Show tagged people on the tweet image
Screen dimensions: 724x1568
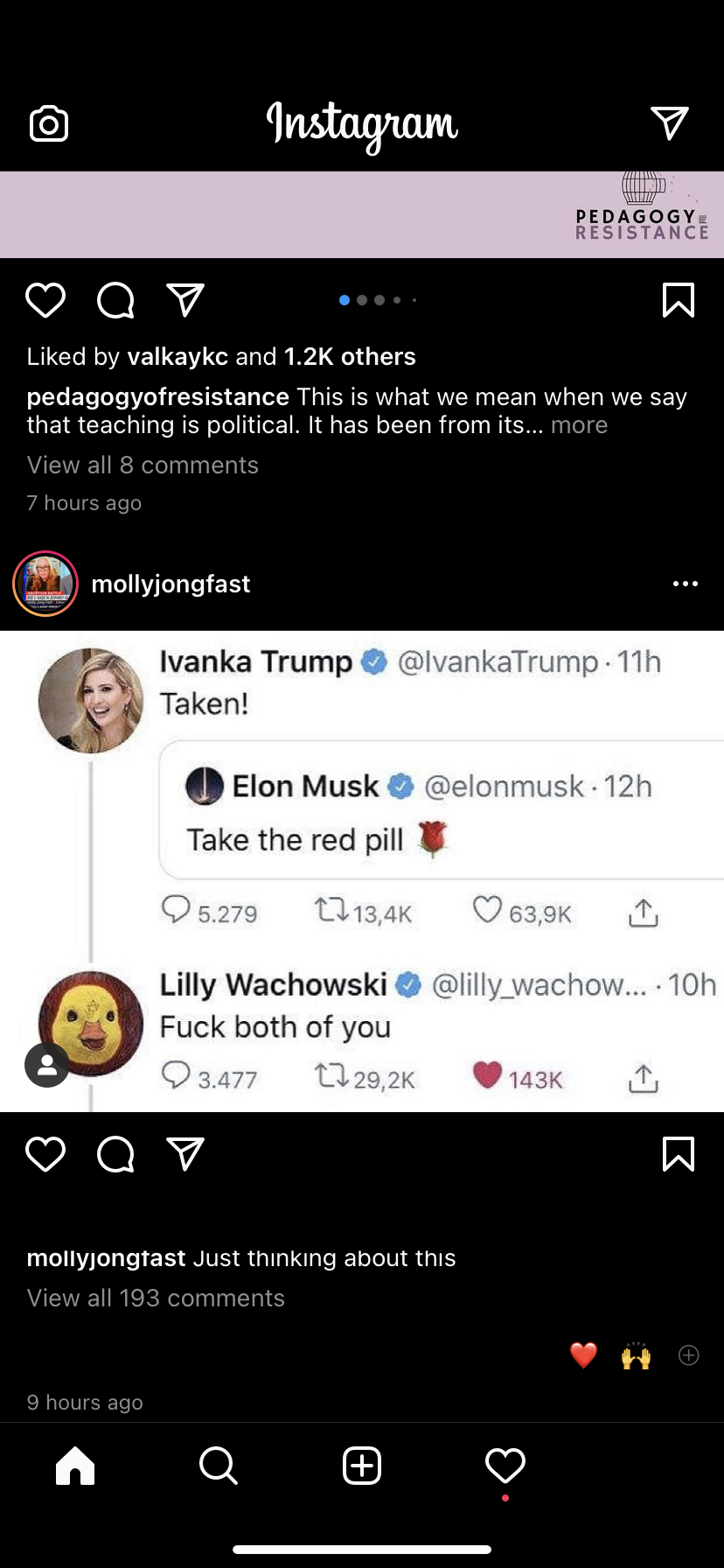click(x=47, y=1065)
